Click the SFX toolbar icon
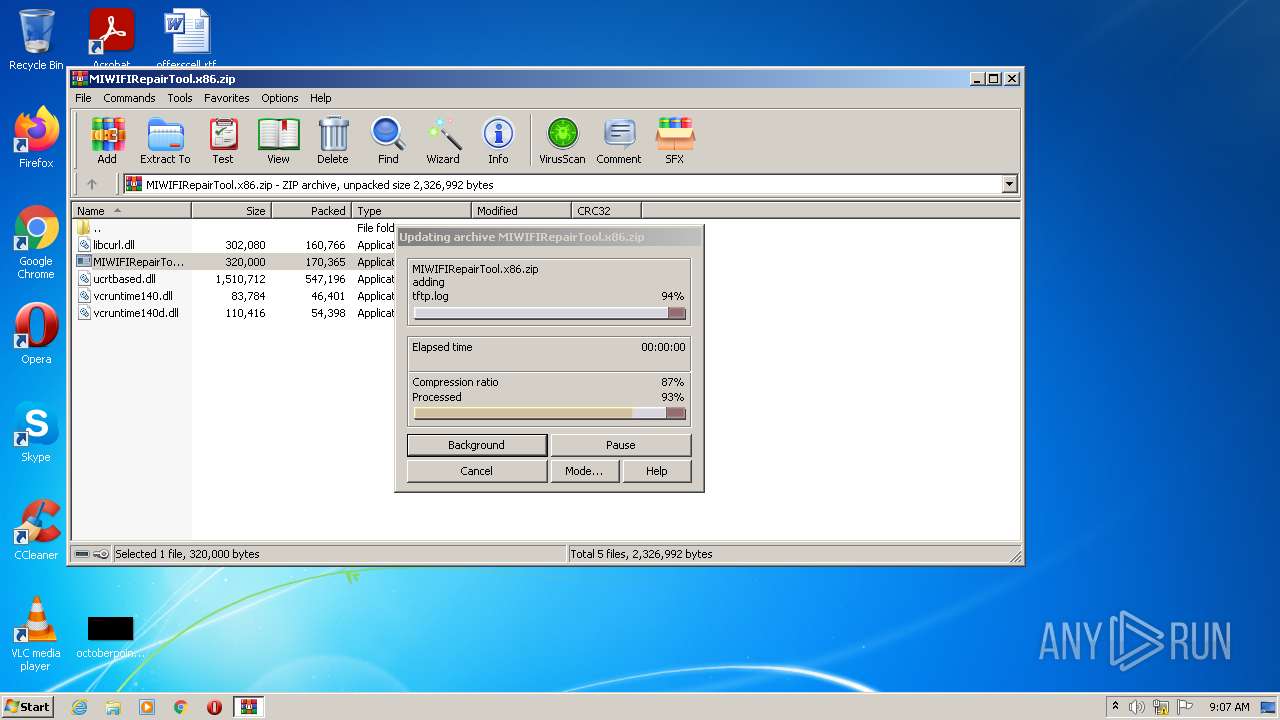This screenshot has height=720, width=1280. click(x=675, y=140)
